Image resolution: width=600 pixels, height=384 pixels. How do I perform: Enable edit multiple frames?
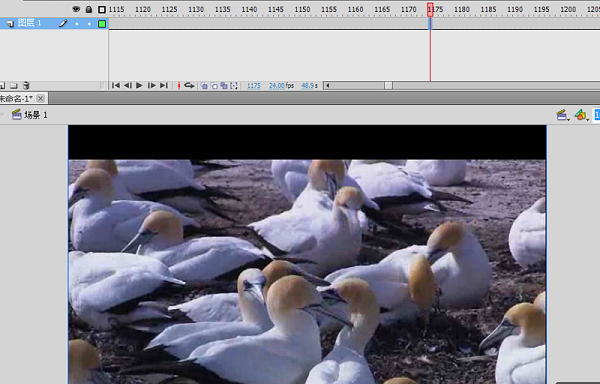click(224, 86)
